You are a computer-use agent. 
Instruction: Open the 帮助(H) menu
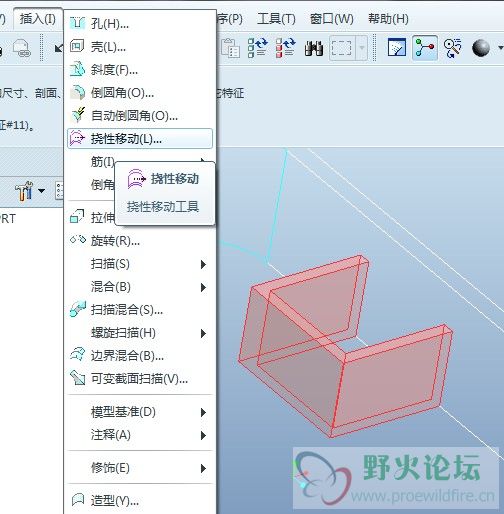pyautogui.click(x=388, y=19)
